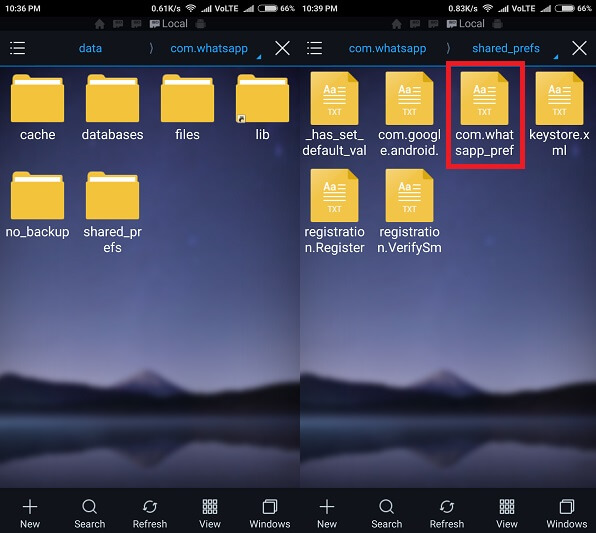Select shared_prefs breadcrumb in right screen
The width and height of the screenshot is (596, 533).
pyautogui.click(x=506, y=48)
